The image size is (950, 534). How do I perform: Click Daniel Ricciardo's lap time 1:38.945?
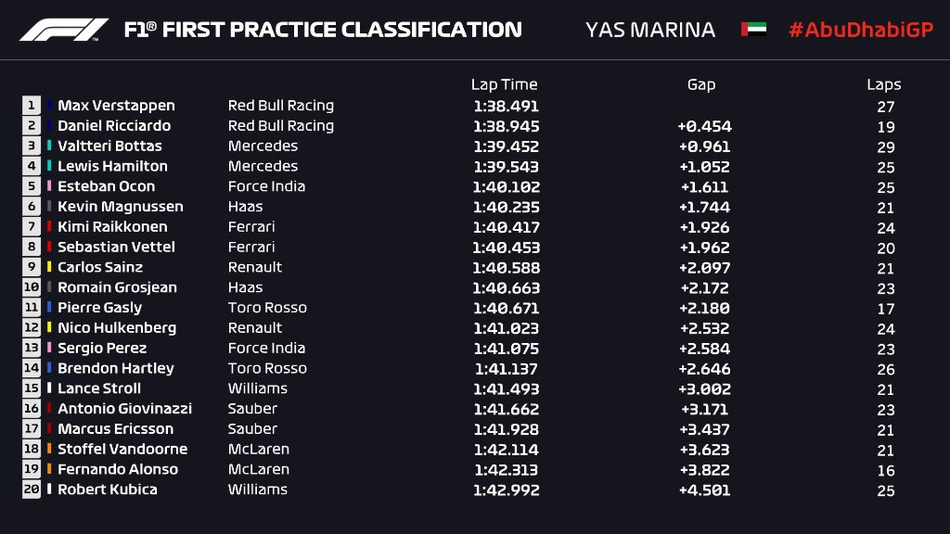[x=507, y=126]
